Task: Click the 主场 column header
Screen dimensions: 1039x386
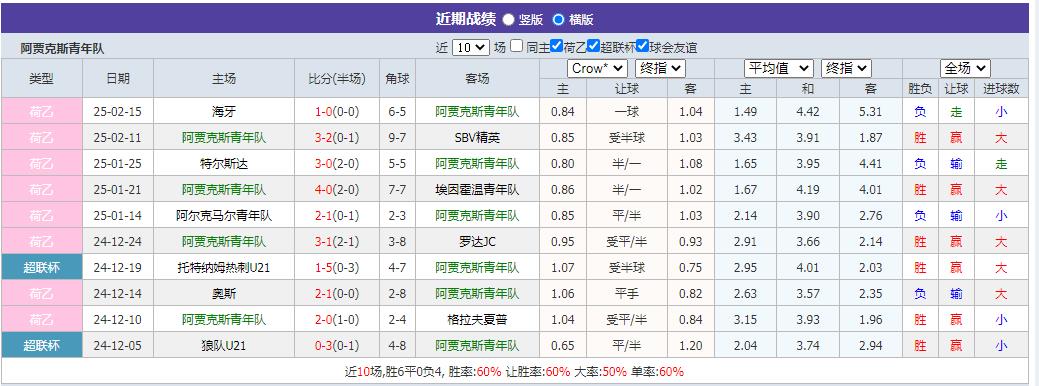Action: tap(224, 78)
